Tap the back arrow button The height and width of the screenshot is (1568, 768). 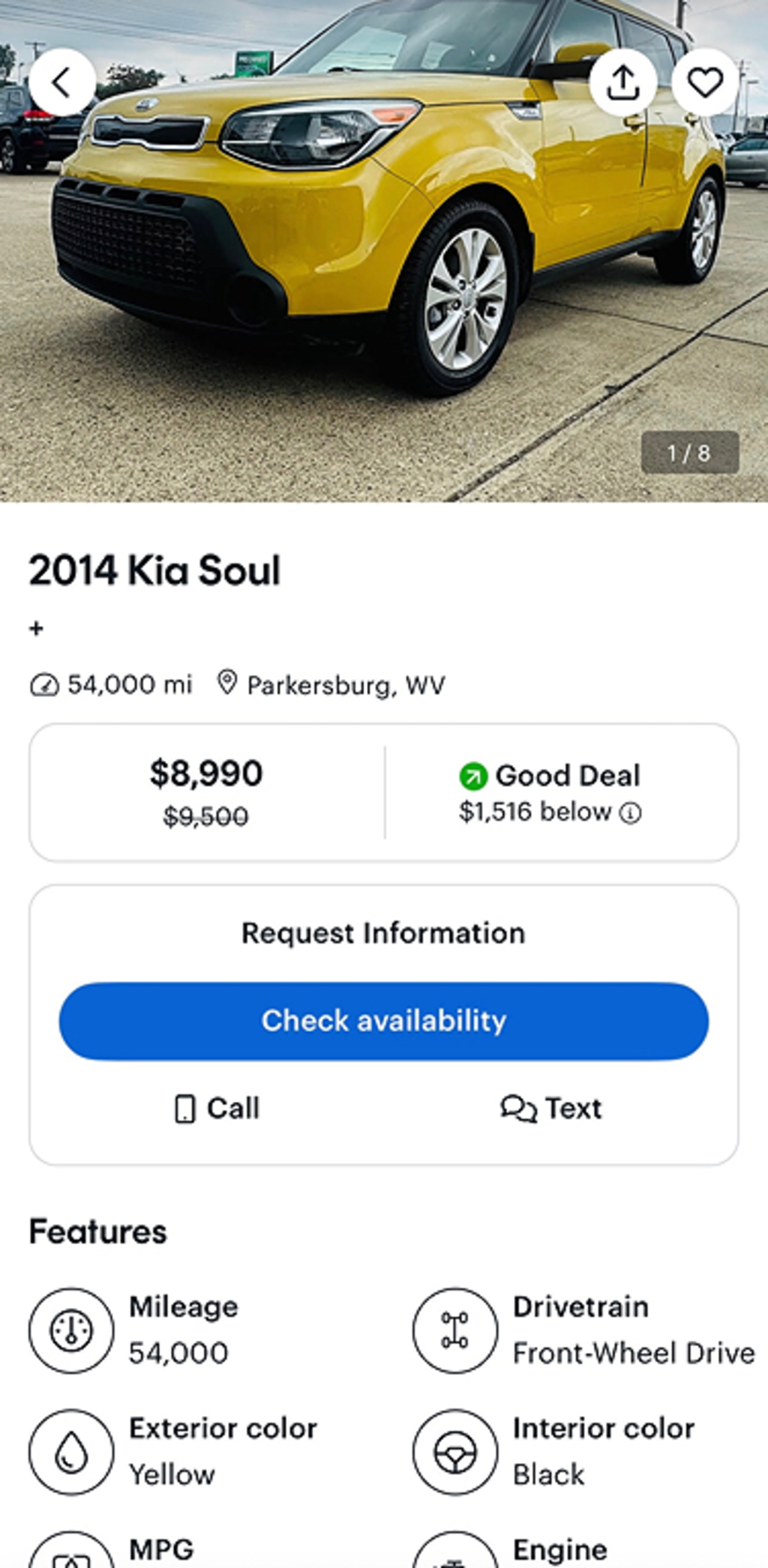pyautogui.click(x=62, y=82)
